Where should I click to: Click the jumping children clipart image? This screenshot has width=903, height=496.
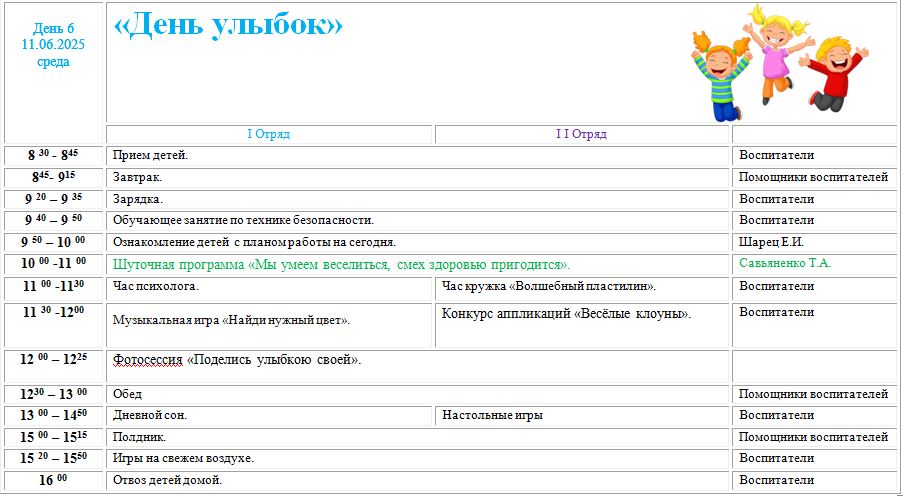(780, 62)
